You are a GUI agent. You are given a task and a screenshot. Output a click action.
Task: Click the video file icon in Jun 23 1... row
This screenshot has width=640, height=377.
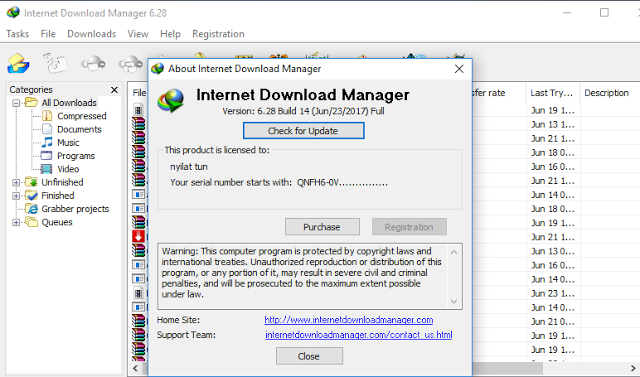pos(138,293)
